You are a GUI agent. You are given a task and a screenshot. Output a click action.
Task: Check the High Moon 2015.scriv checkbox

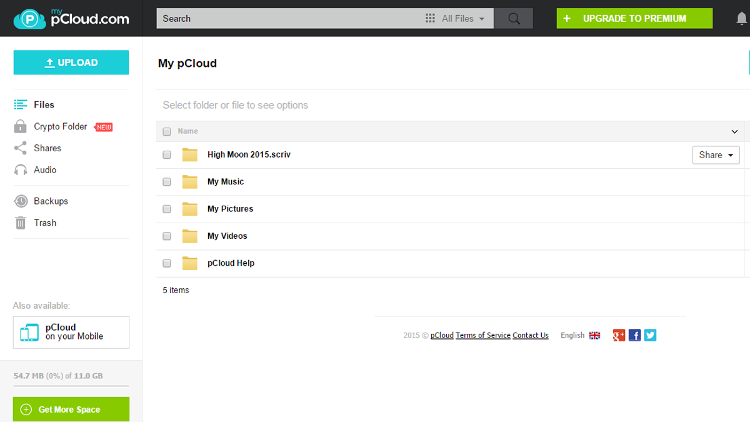click(166, 155)
